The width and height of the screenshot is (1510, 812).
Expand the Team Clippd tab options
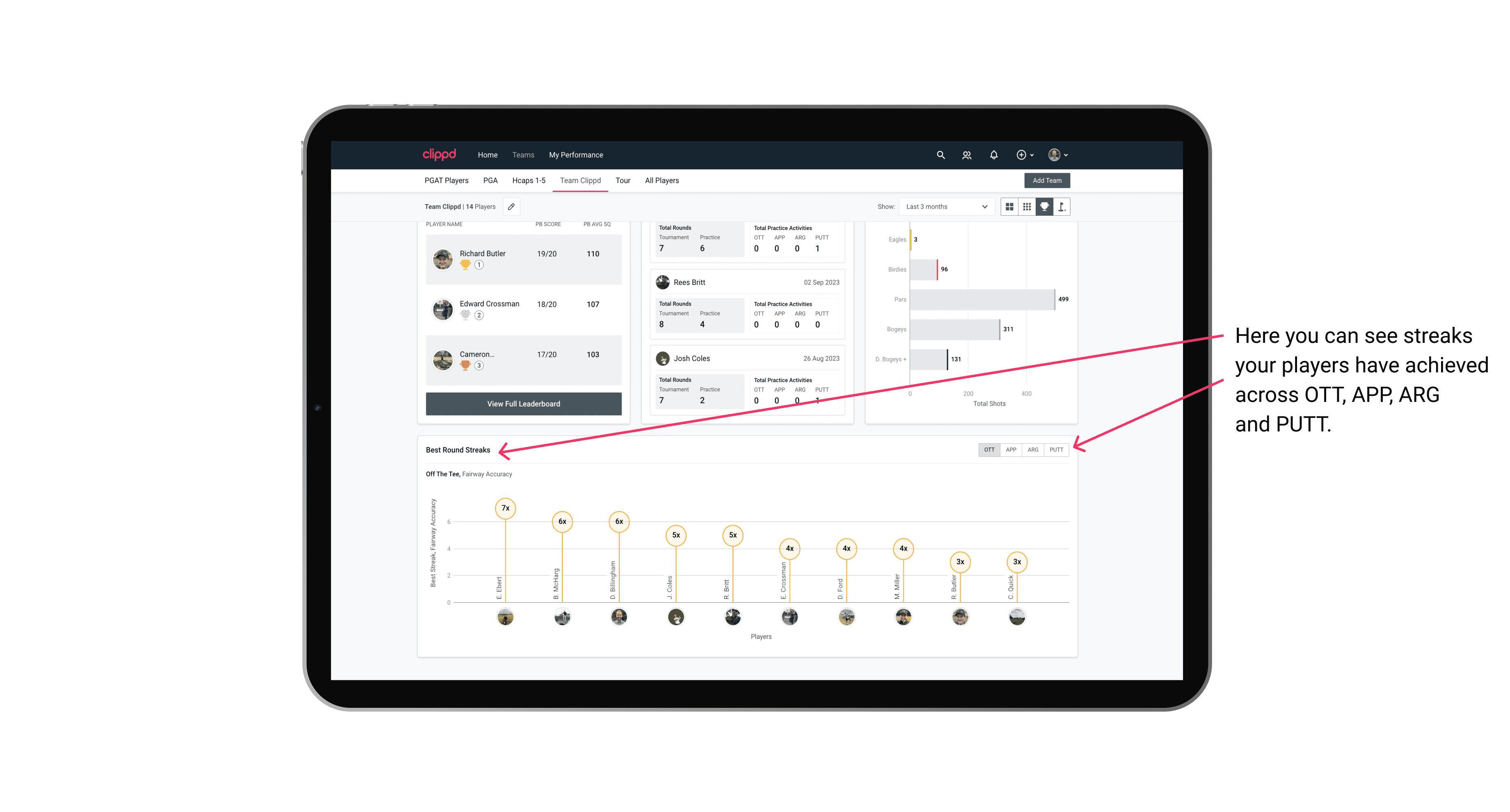(580, 180)
